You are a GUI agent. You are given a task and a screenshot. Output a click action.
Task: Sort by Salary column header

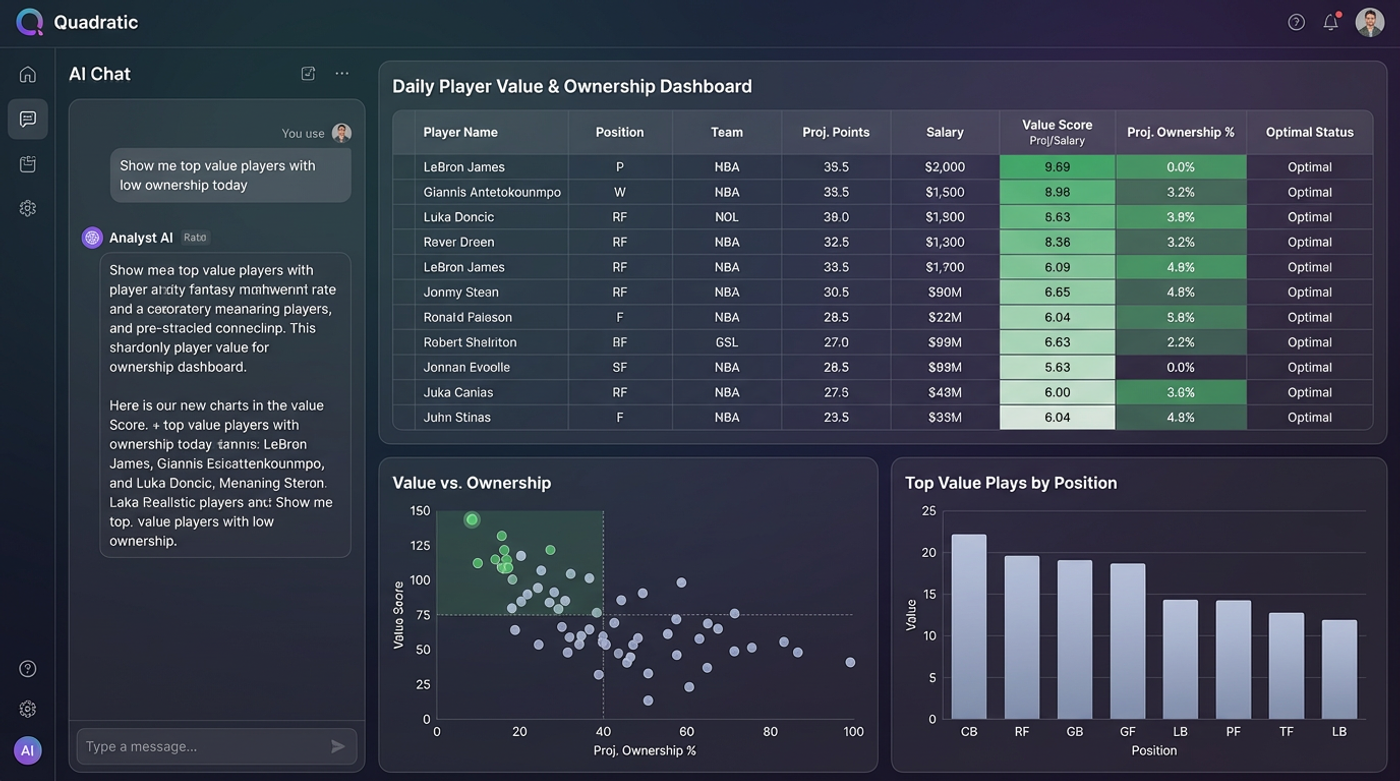[x=945, y=132]
